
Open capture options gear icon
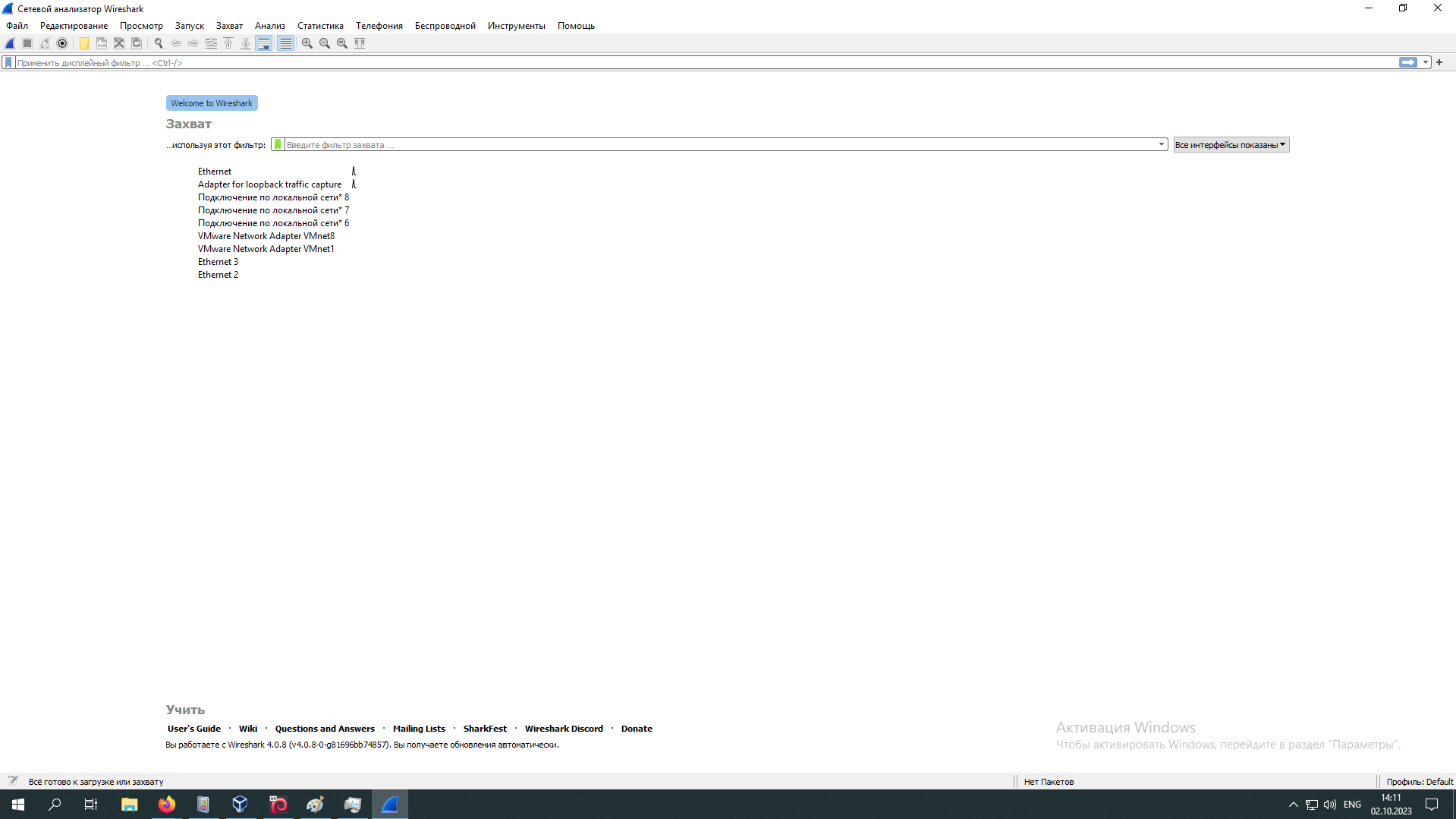pos(62,43)
